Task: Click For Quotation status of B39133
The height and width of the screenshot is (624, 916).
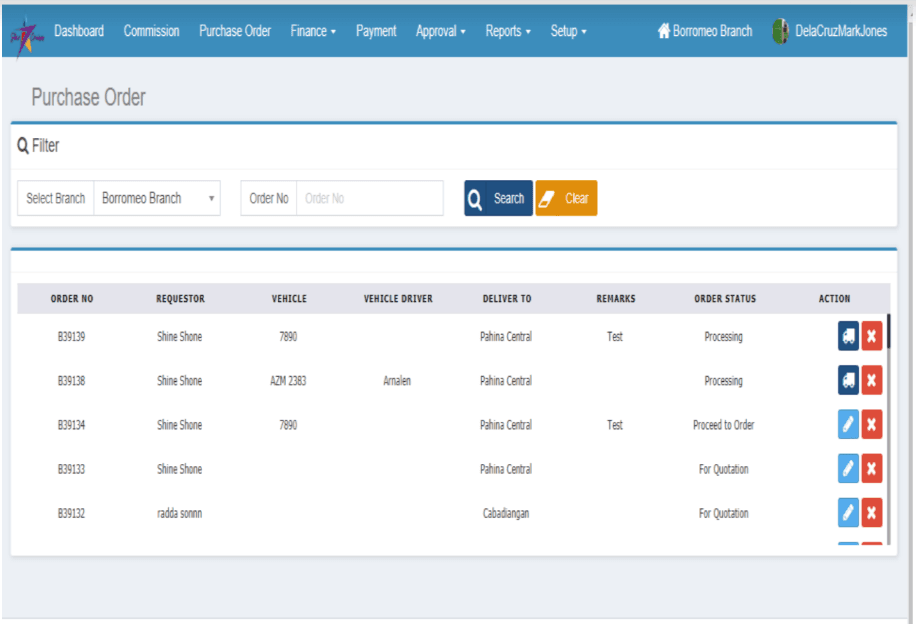Action: click(724, 469)
